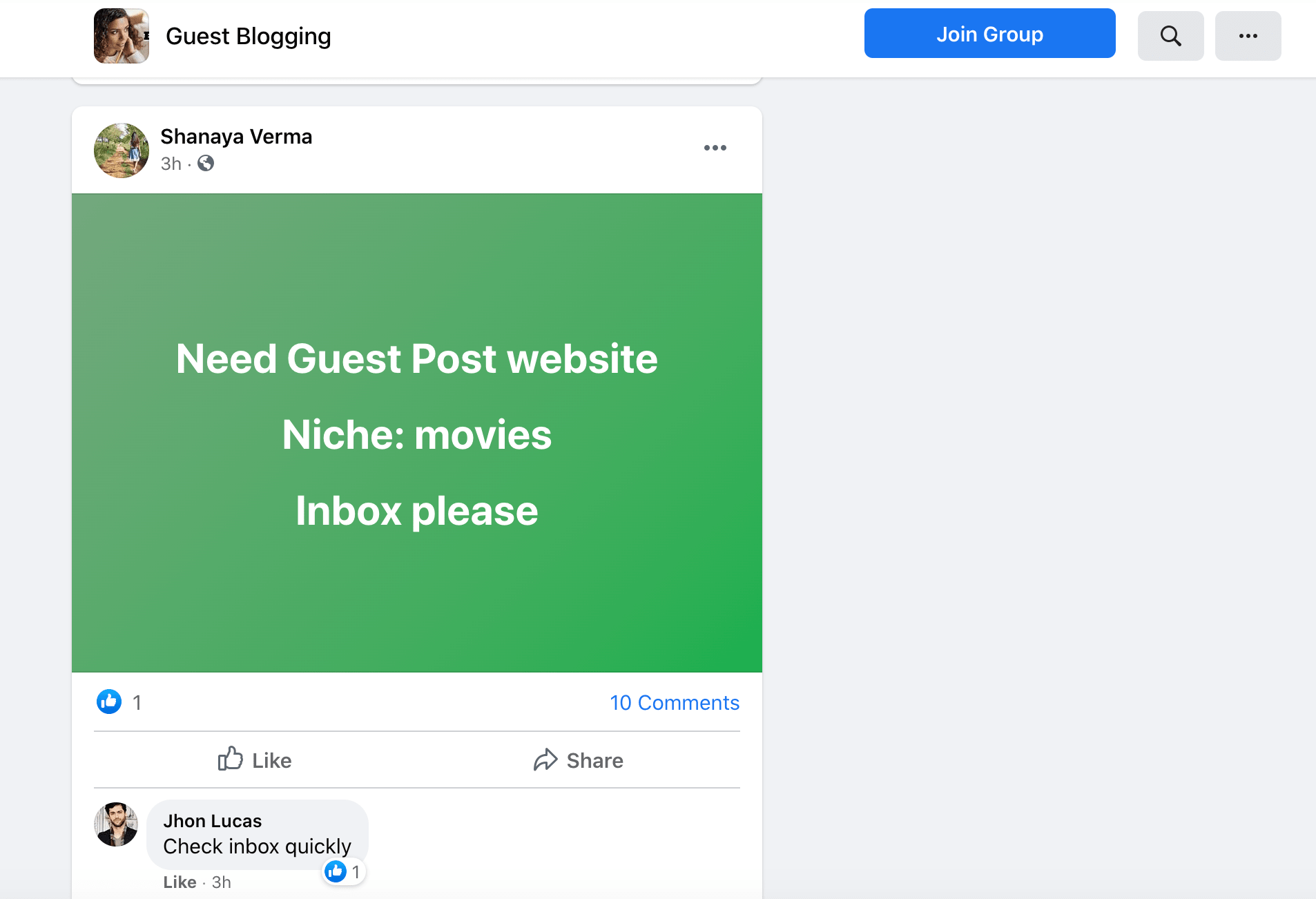1316x899 pixels.
Task: Open the comment's 3h timestamp
Action: pos(221,882)
